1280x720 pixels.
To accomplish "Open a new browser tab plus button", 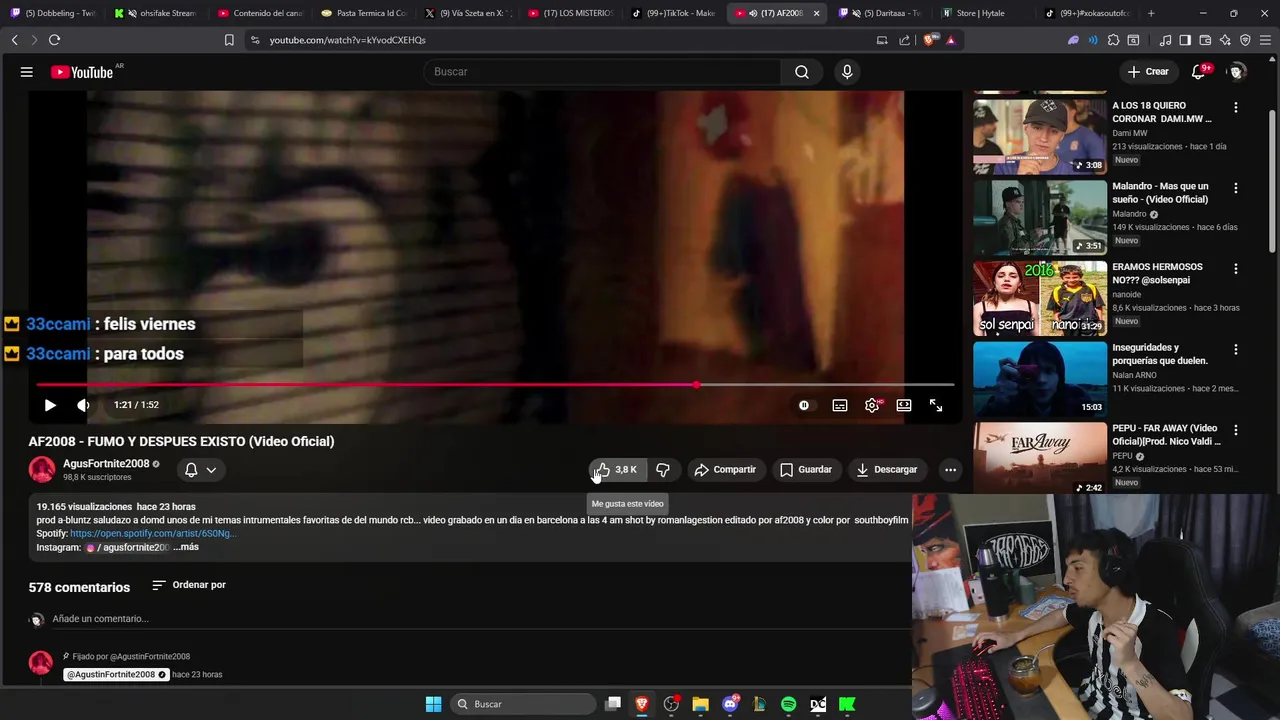I will click(x=1151, y=13).
